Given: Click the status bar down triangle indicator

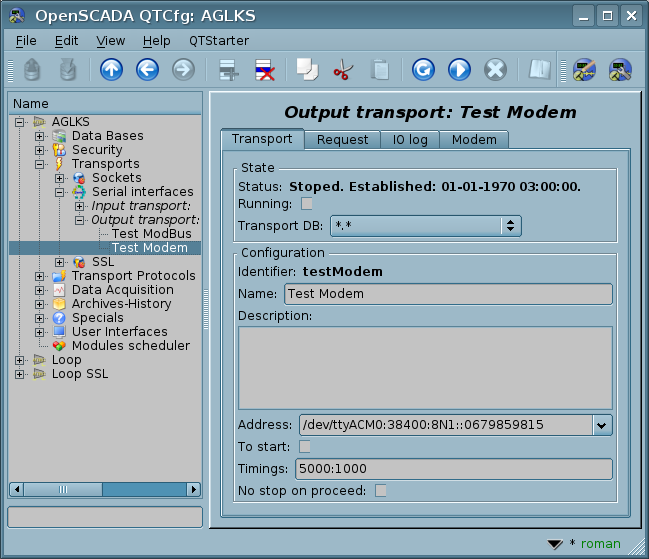Looking at the screenshot, I should [555, 544].
